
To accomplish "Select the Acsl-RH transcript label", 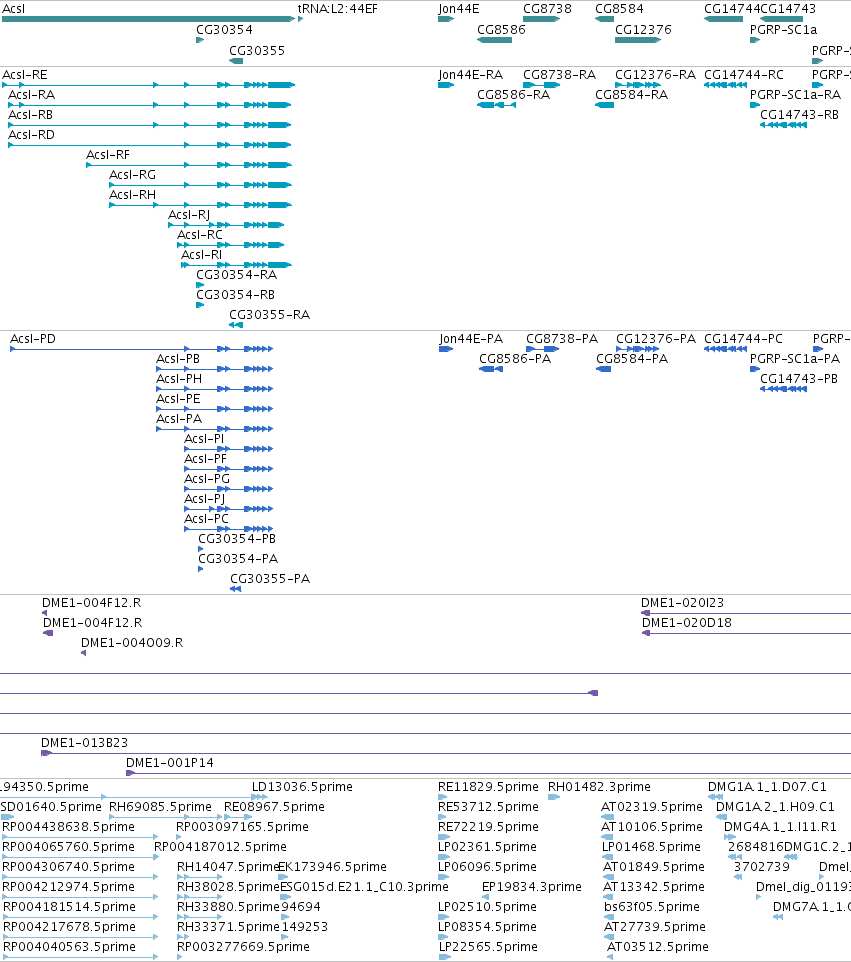I will tap(133, 195).
